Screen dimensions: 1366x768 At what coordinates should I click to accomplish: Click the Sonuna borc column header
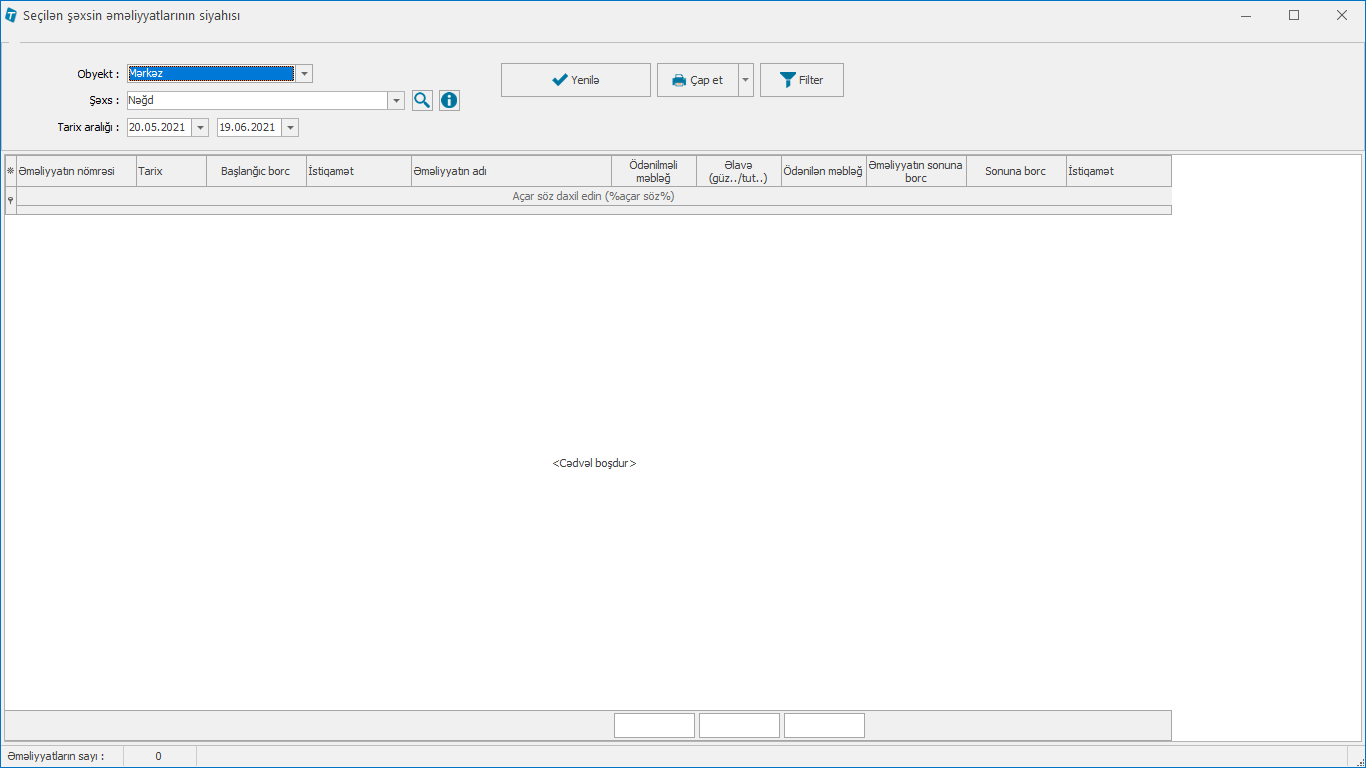pyautogui.click(x=1015, y=171)
